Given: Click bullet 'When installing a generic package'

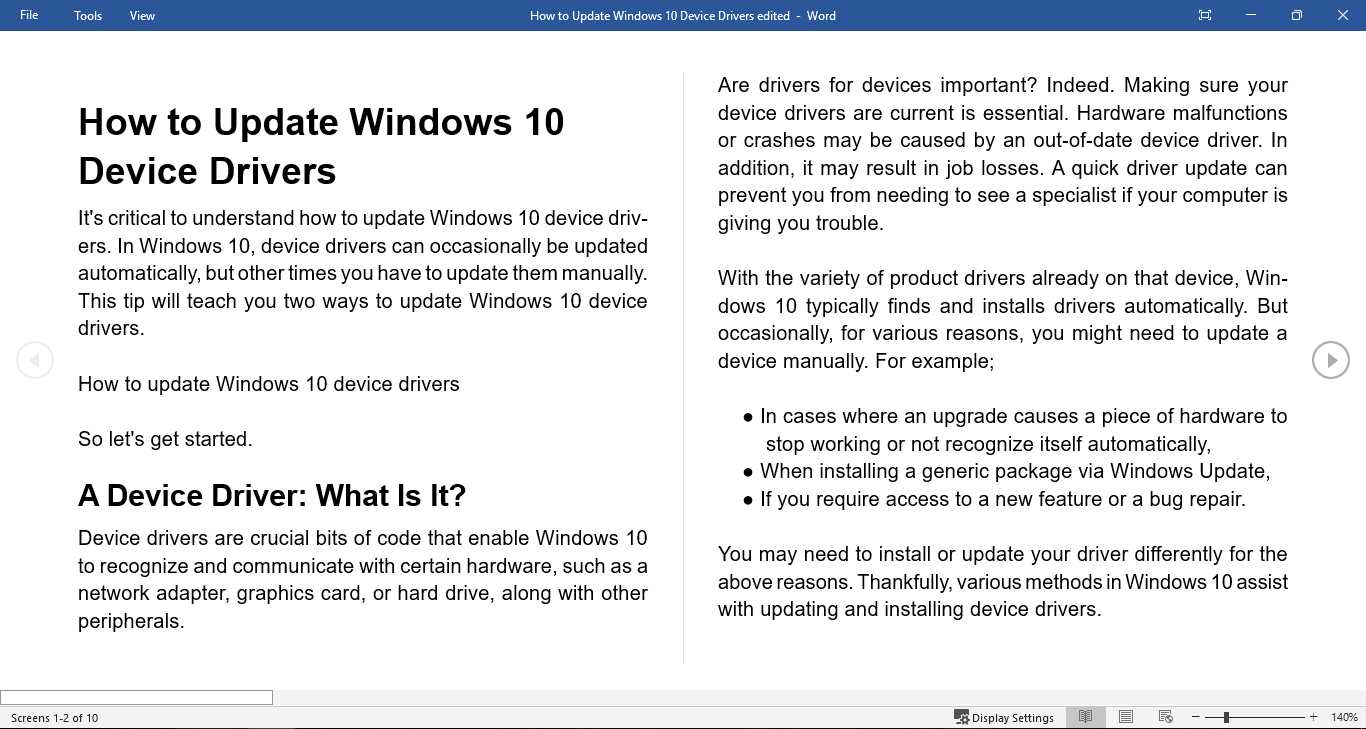Looking at the screenshot, I should click(x=1007, y=471).
